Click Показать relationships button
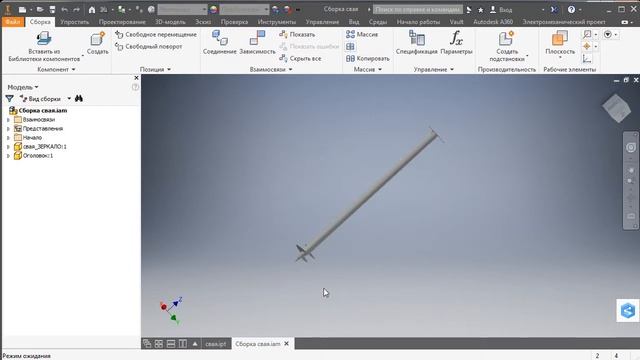Image resolution: width=640 pixels, height=360 pixels. point(297,35)
